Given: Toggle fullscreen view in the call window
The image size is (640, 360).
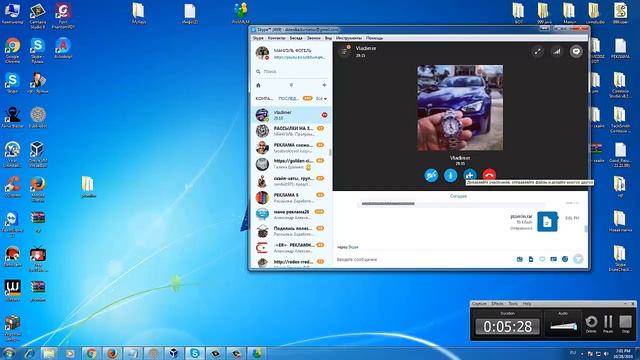Looking at the screenshot, I should point(538,51).
